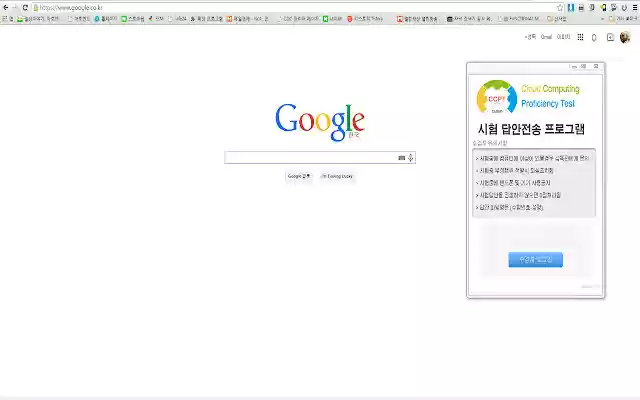Open the other bookmarks folder at far right

pos(623,19)
